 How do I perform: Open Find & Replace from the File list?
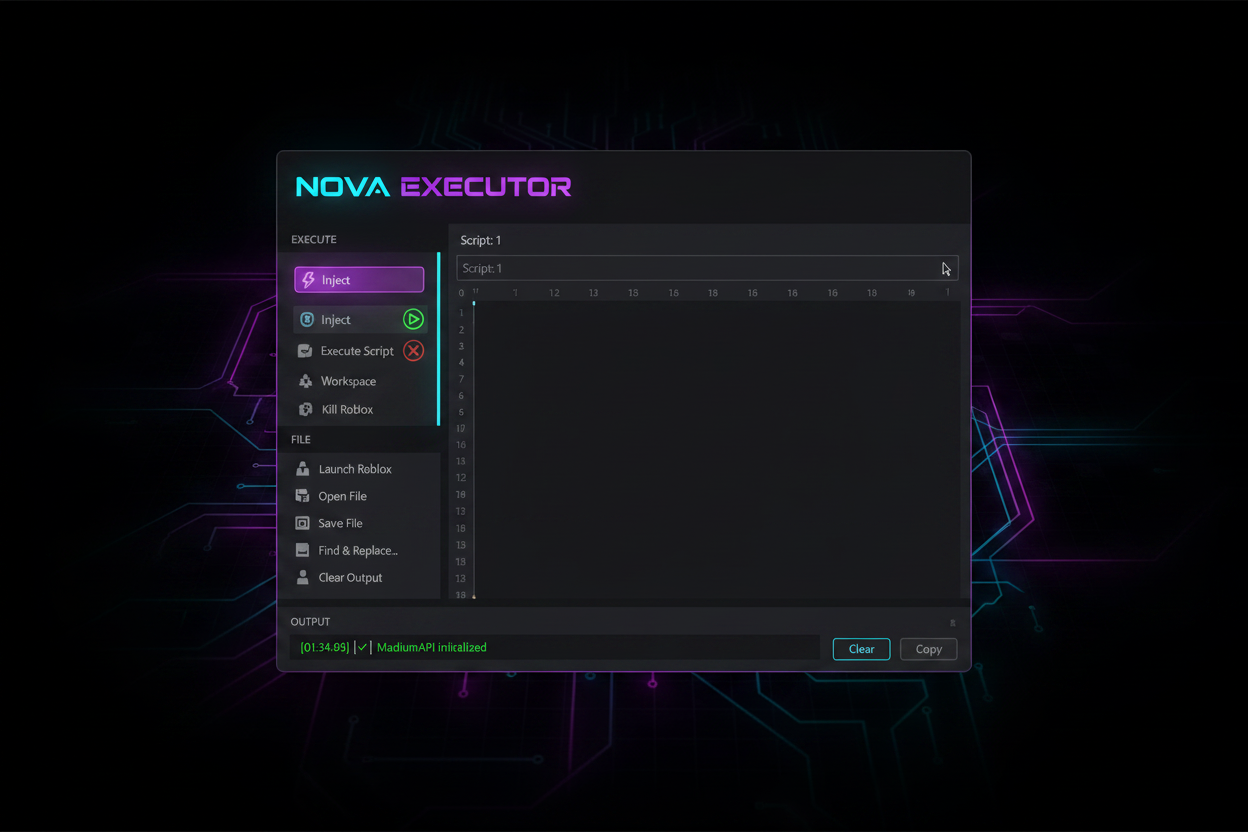pos(359,551)
